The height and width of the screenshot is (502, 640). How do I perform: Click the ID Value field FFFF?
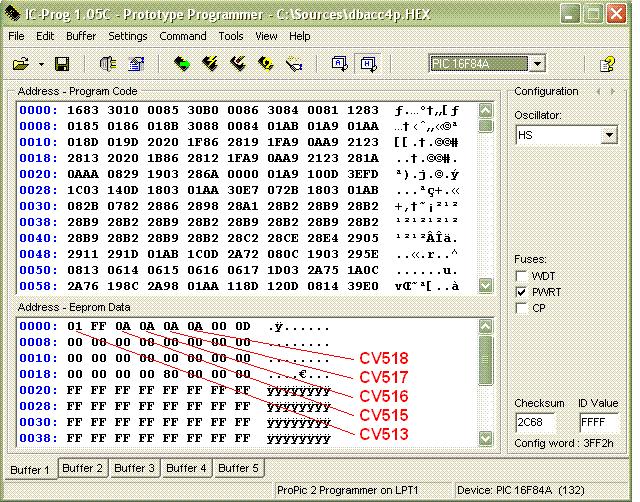598,422
